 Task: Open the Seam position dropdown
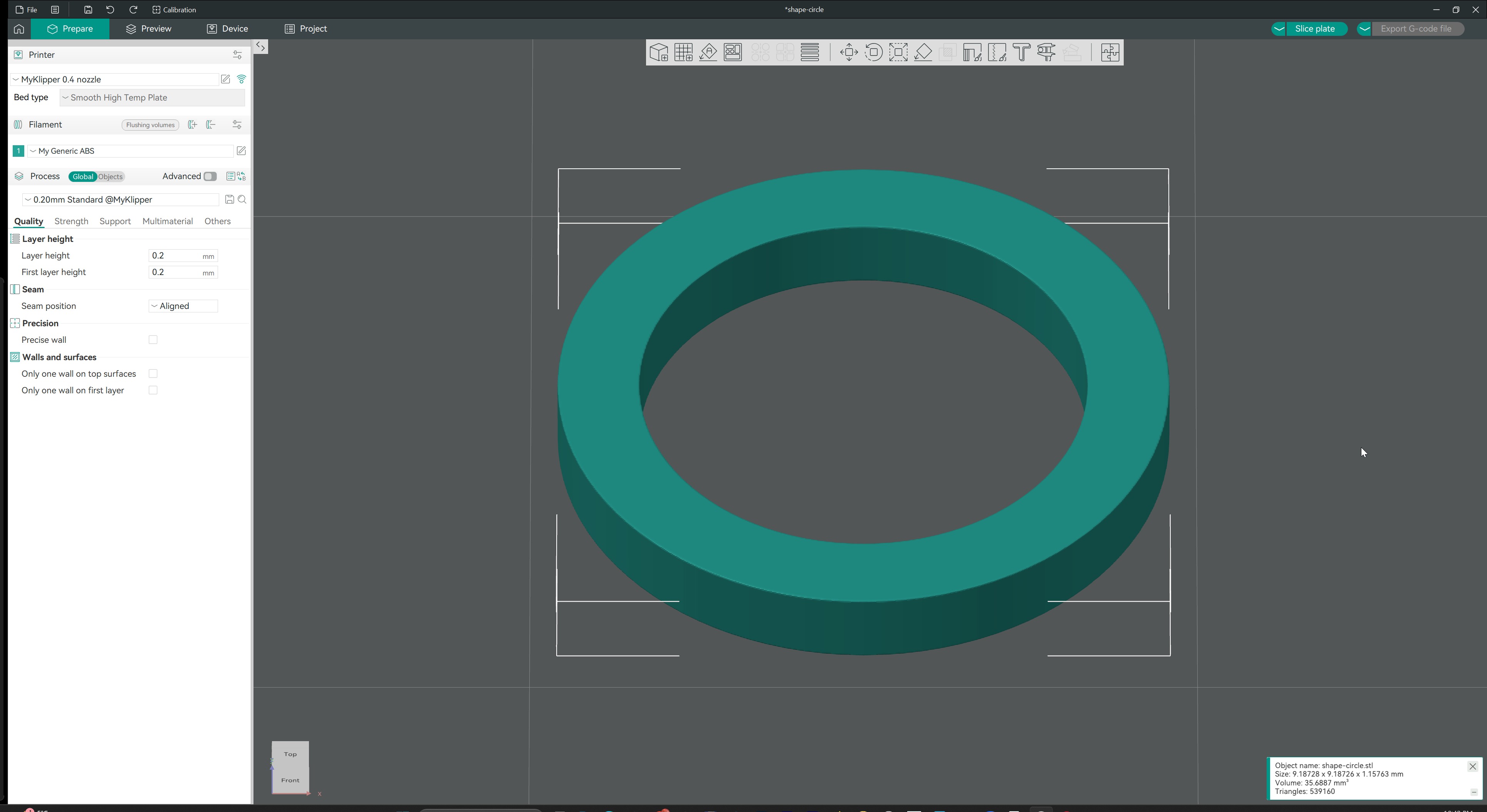(183, 307)
